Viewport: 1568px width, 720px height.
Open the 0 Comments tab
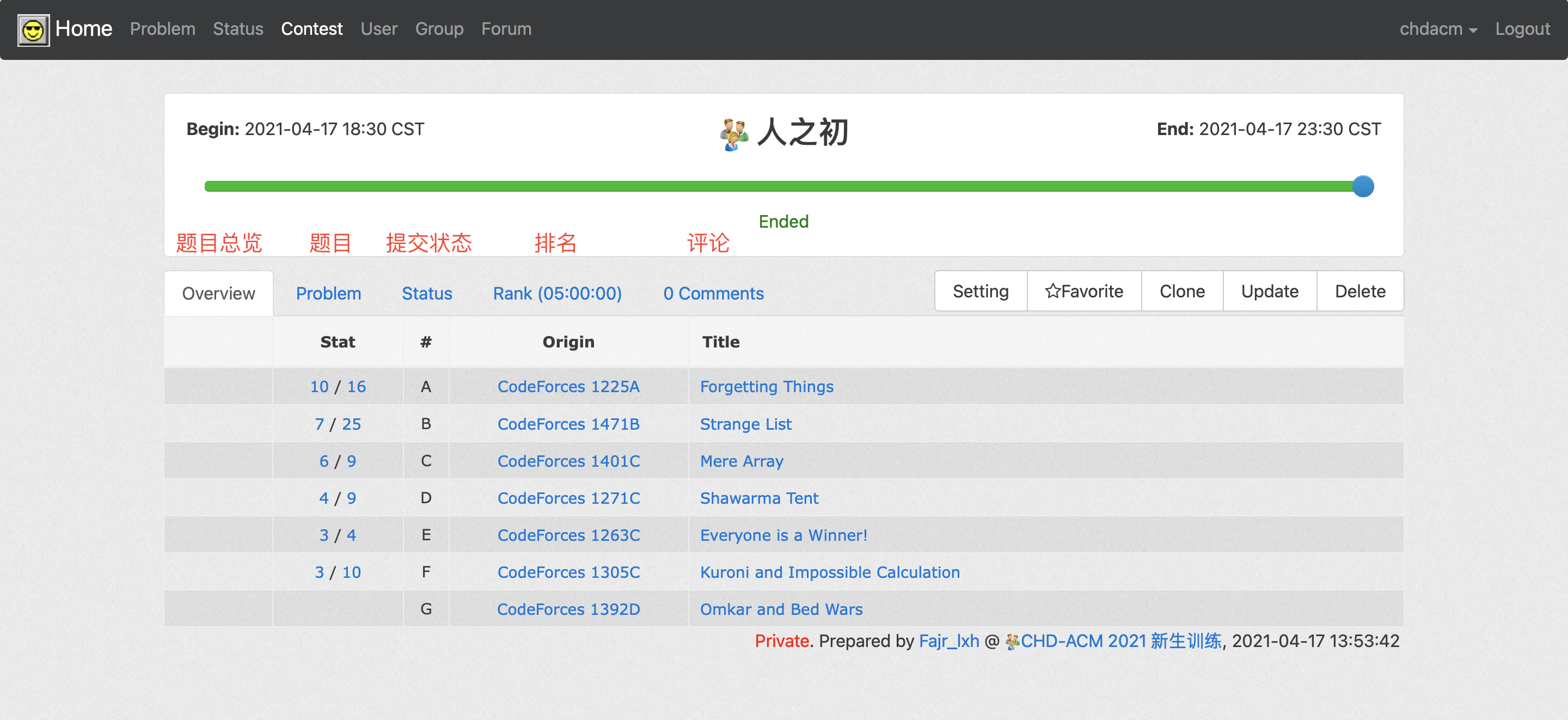tap(713, 294)
